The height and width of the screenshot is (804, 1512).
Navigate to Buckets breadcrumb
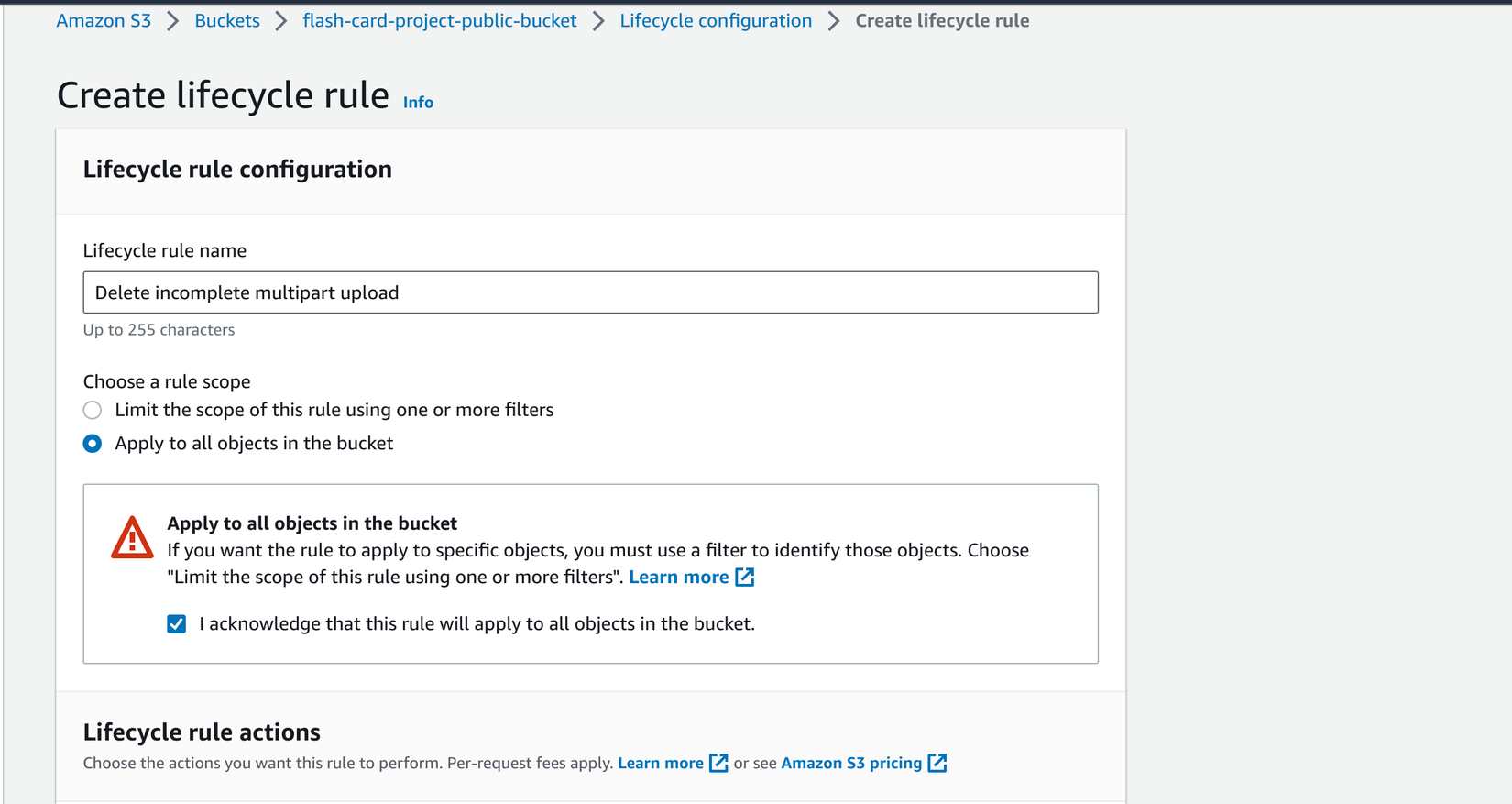227,21
